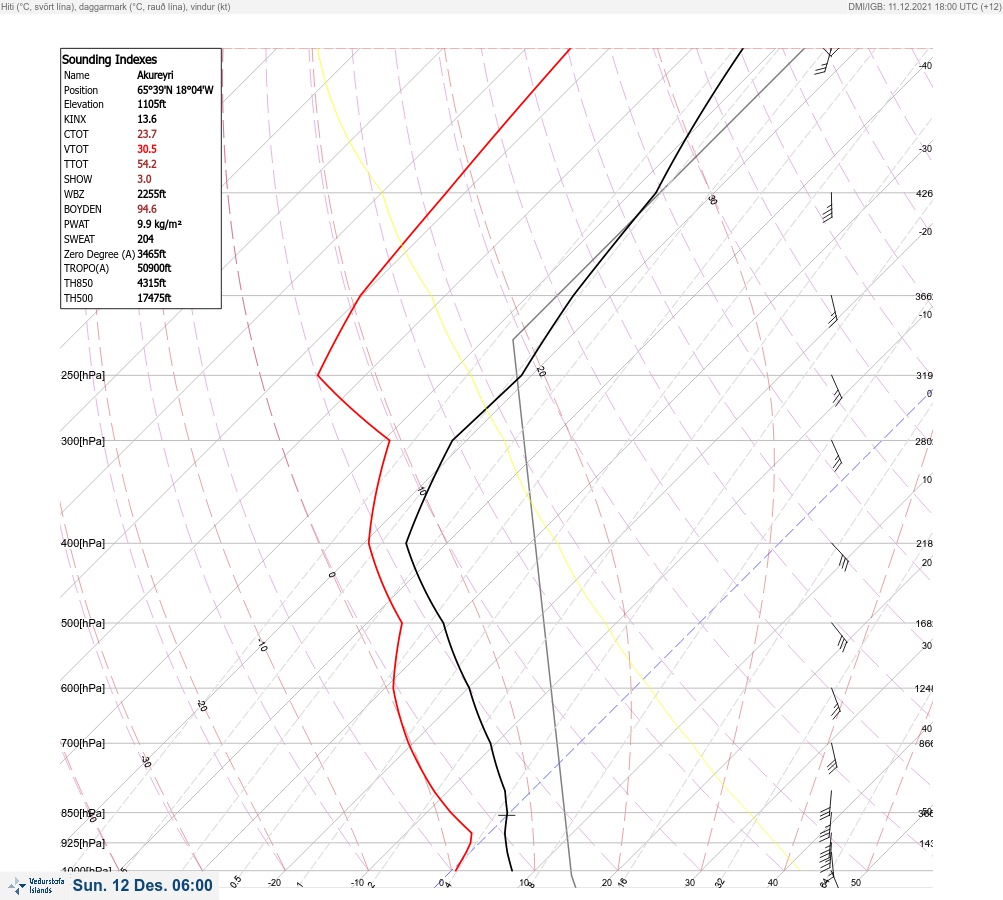This screenshot has height=900, width=1003.
Task: Click the wind barb at 600 hPa
Action: 835,703
